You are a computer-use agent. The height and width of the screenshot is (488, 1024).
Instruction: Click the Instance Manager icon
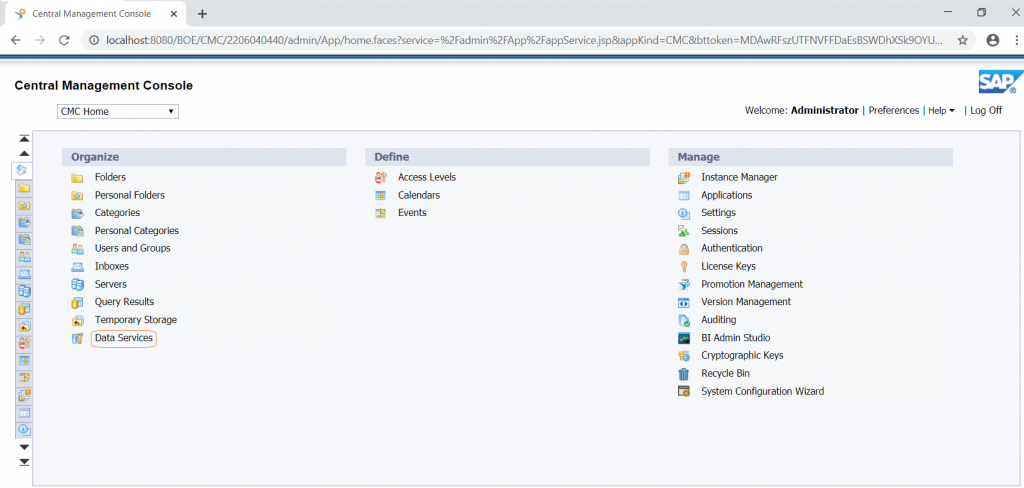pyautogui.click(x=684, y=178)
